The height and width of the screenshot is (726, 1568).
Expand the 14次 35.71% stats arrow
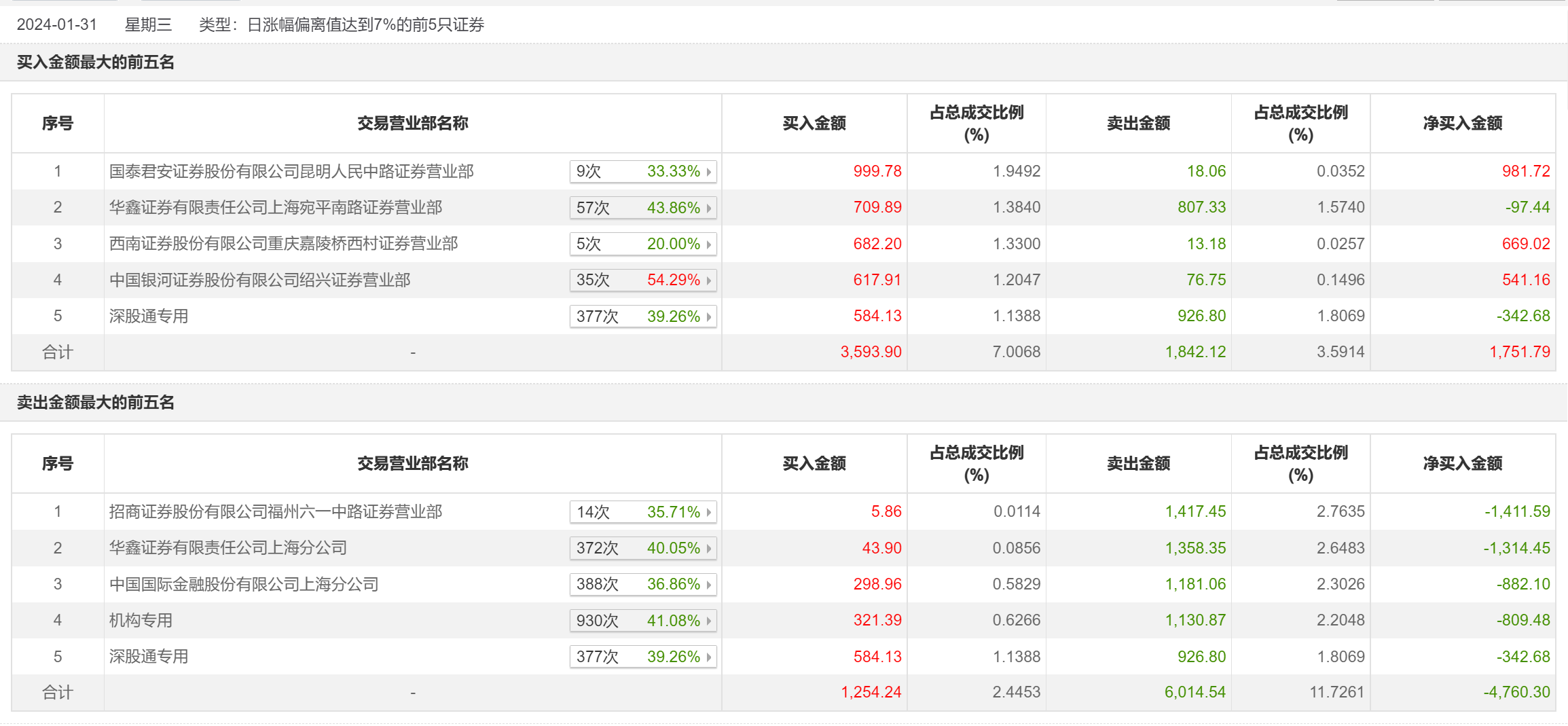pos(708,512)
